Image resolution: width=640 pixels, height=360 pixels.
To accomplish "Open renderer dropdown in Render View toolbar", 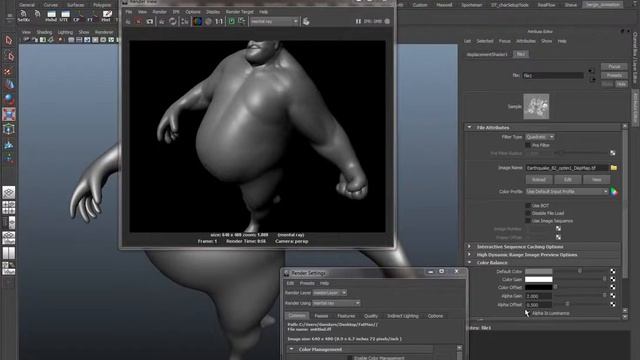I will [273, 21].
